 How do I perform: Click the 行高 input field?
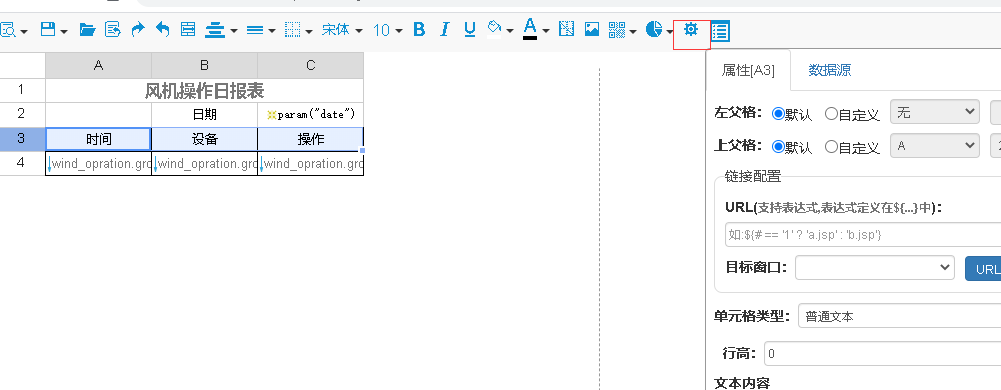click(882, 354)
